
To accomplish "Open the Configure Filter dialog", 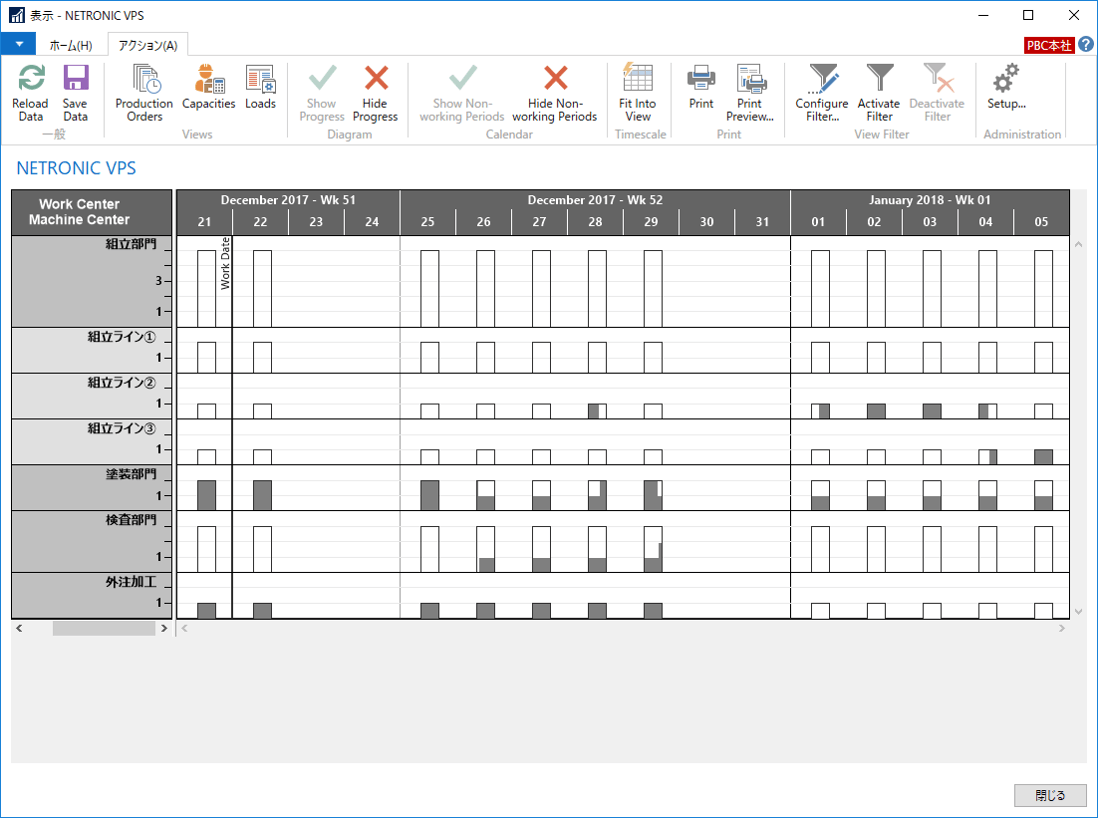I will [822, 80].
